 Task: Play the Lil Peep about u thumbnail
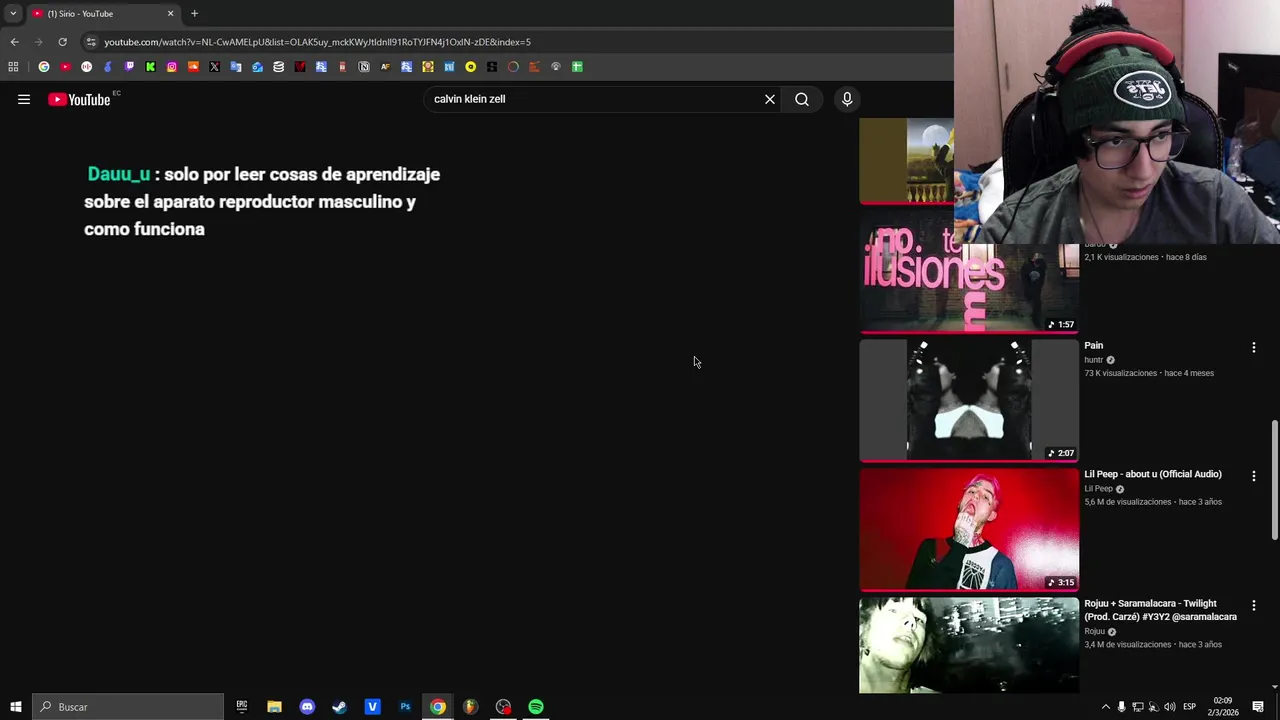click(969, 529)
